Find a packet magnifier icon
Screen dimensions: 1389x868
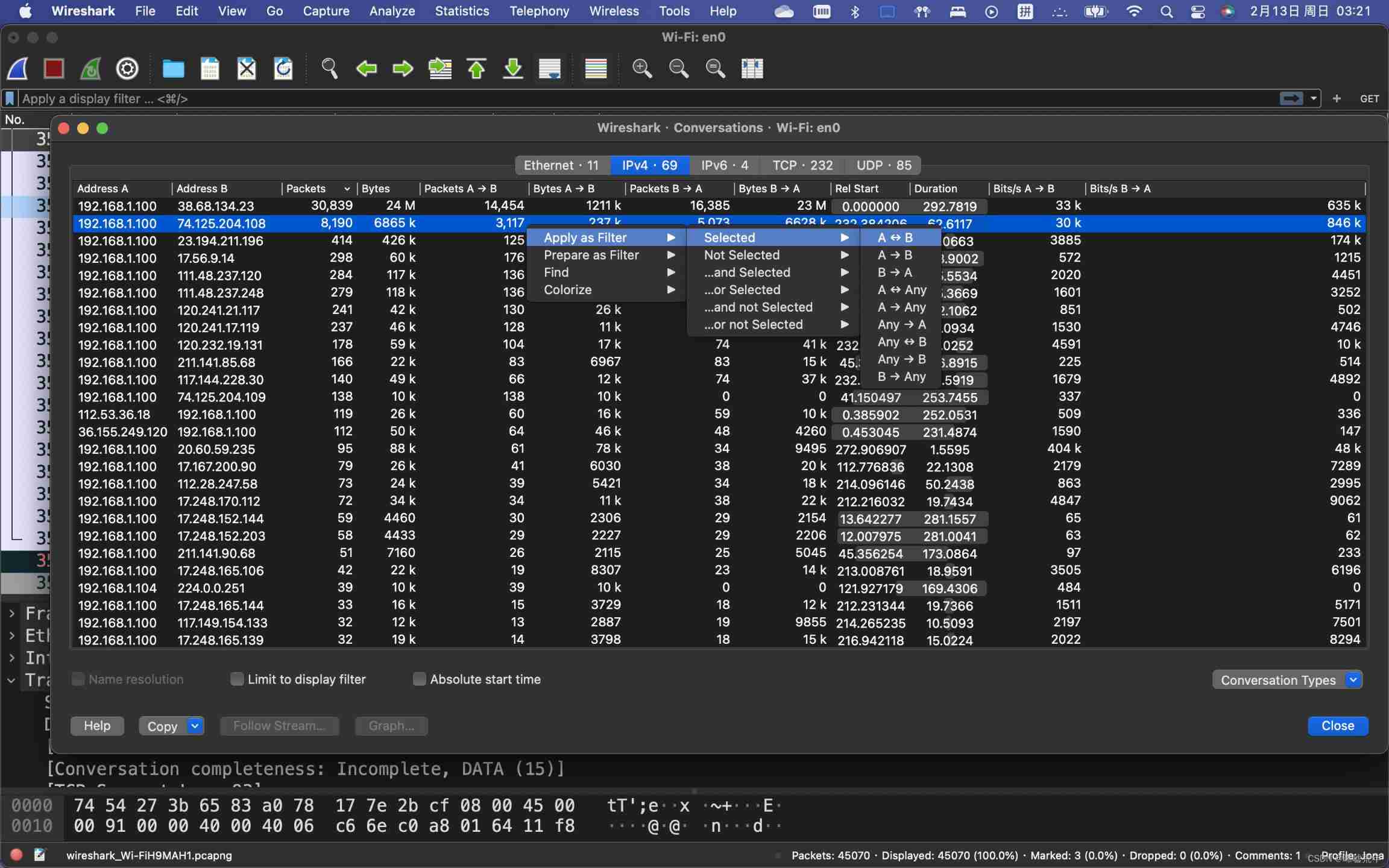tap(329, 69)
